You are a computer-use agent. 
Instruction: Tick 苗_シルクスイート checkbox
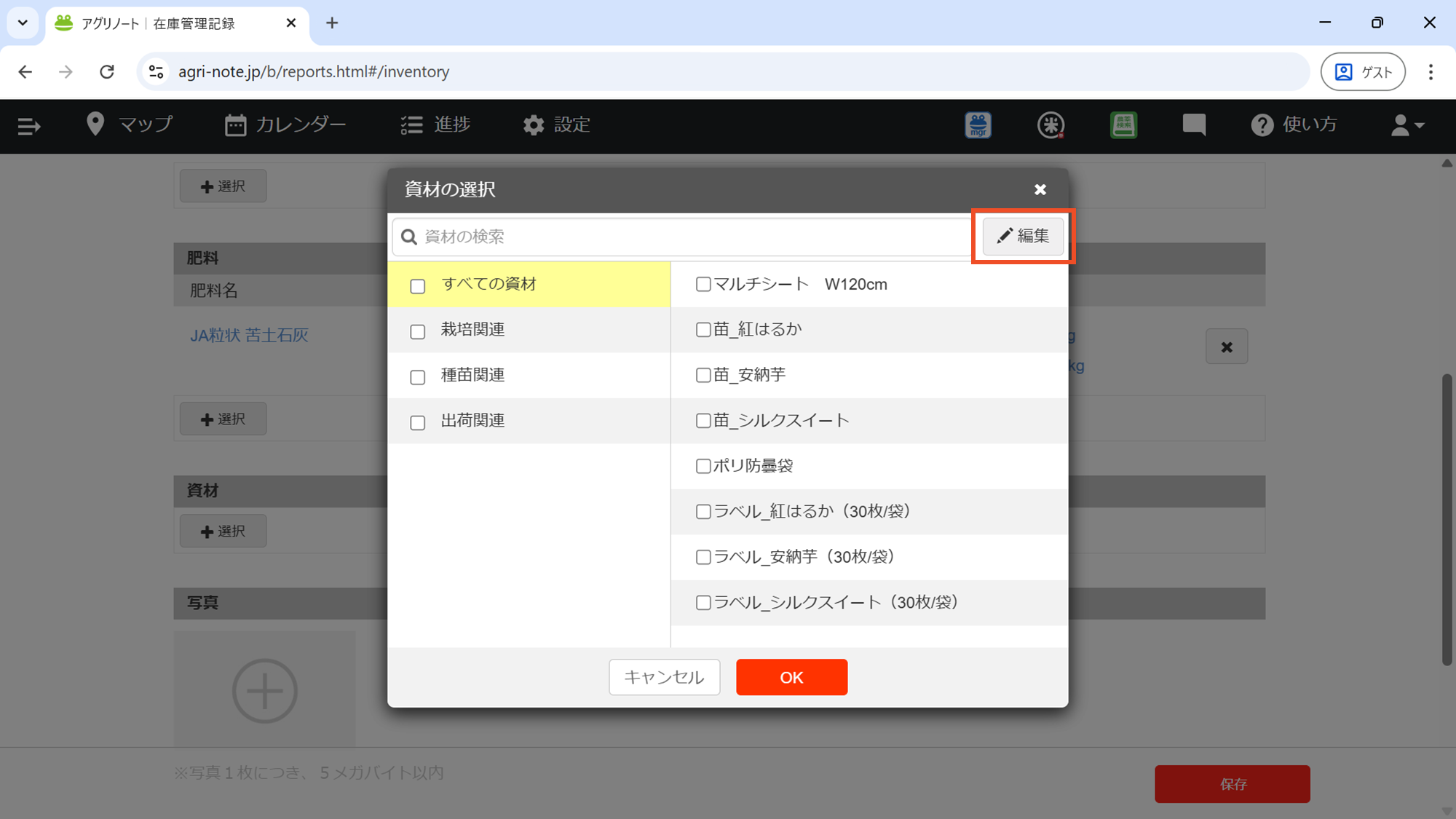(x=703, y=421)
